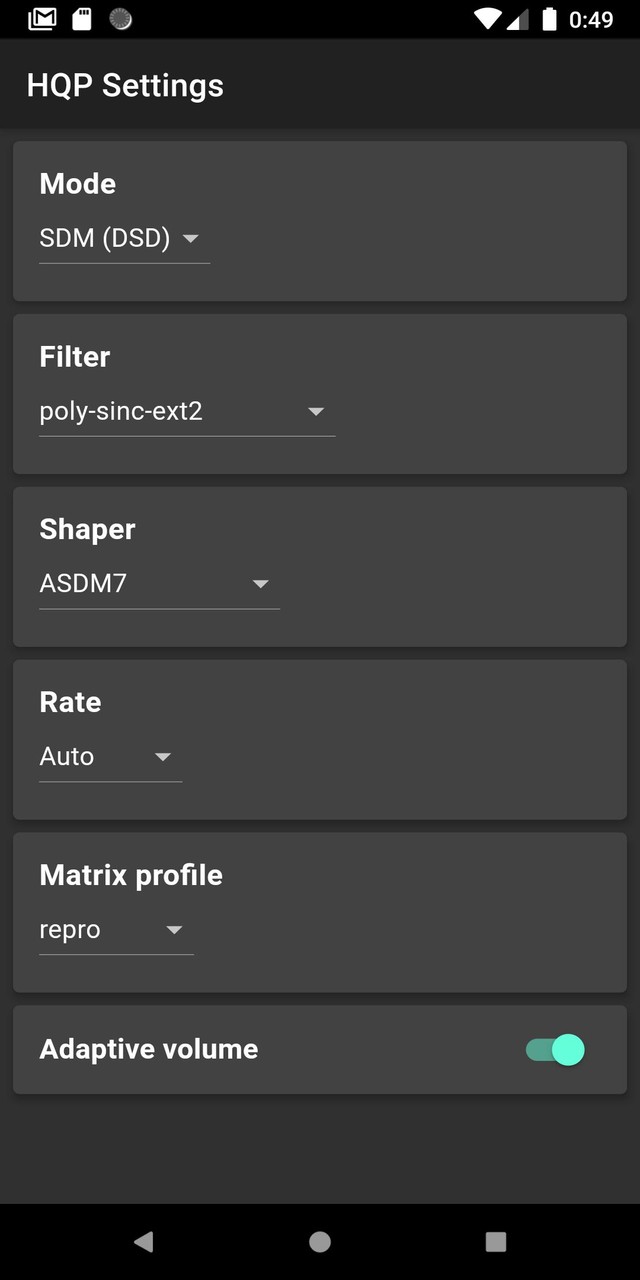Tap the Adaptive volume setting row
The image size is (640, 1280).
320,1049
